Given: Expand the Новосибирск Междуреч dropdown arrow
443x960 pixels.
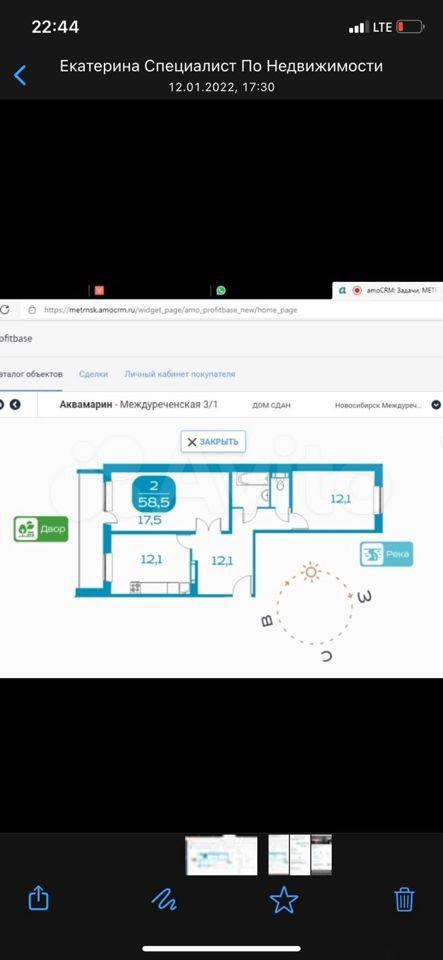Looking at the screenshot, I should (436, 405).
